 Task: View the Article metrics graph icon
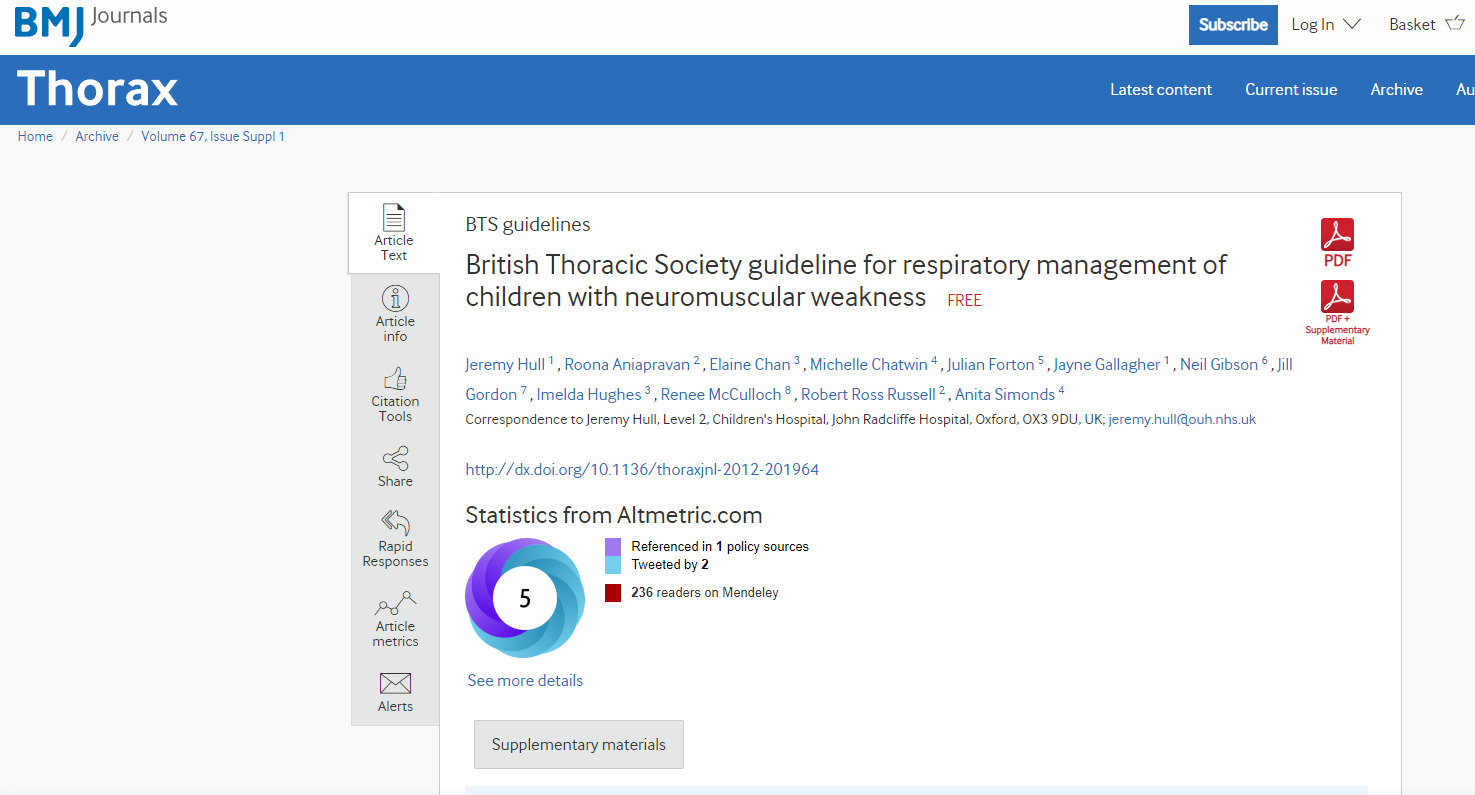[x=395, y=604]
